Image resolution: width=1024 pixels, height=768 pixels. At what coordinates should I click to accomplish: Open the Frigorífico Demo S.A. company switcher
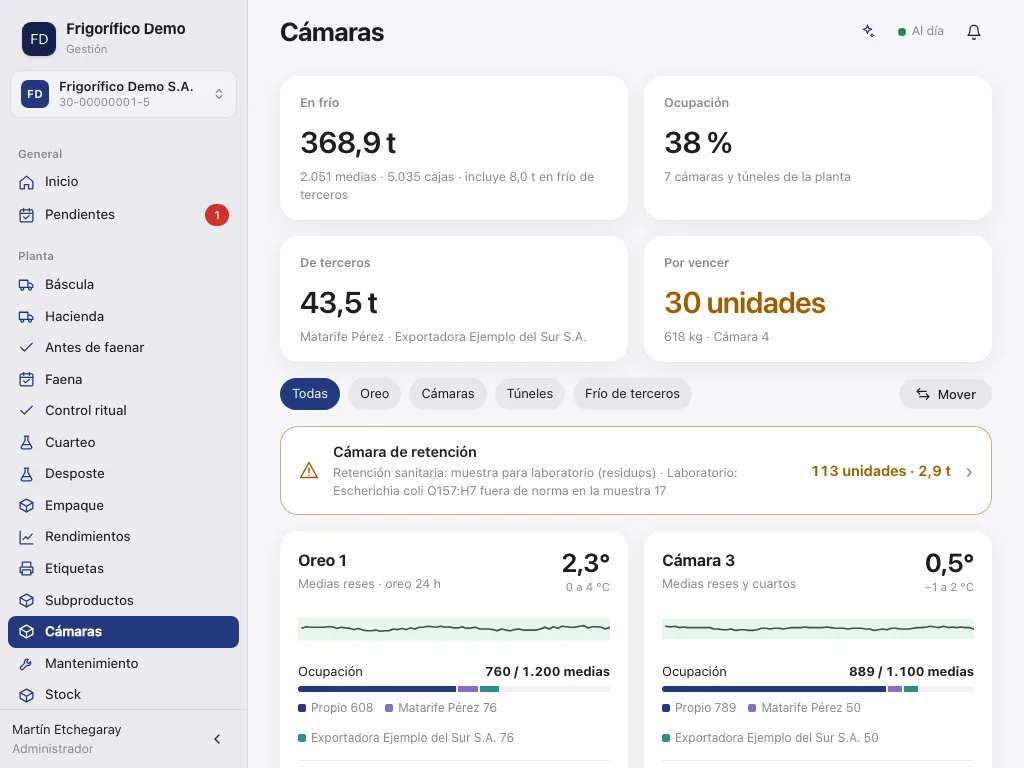pos(123,94)
